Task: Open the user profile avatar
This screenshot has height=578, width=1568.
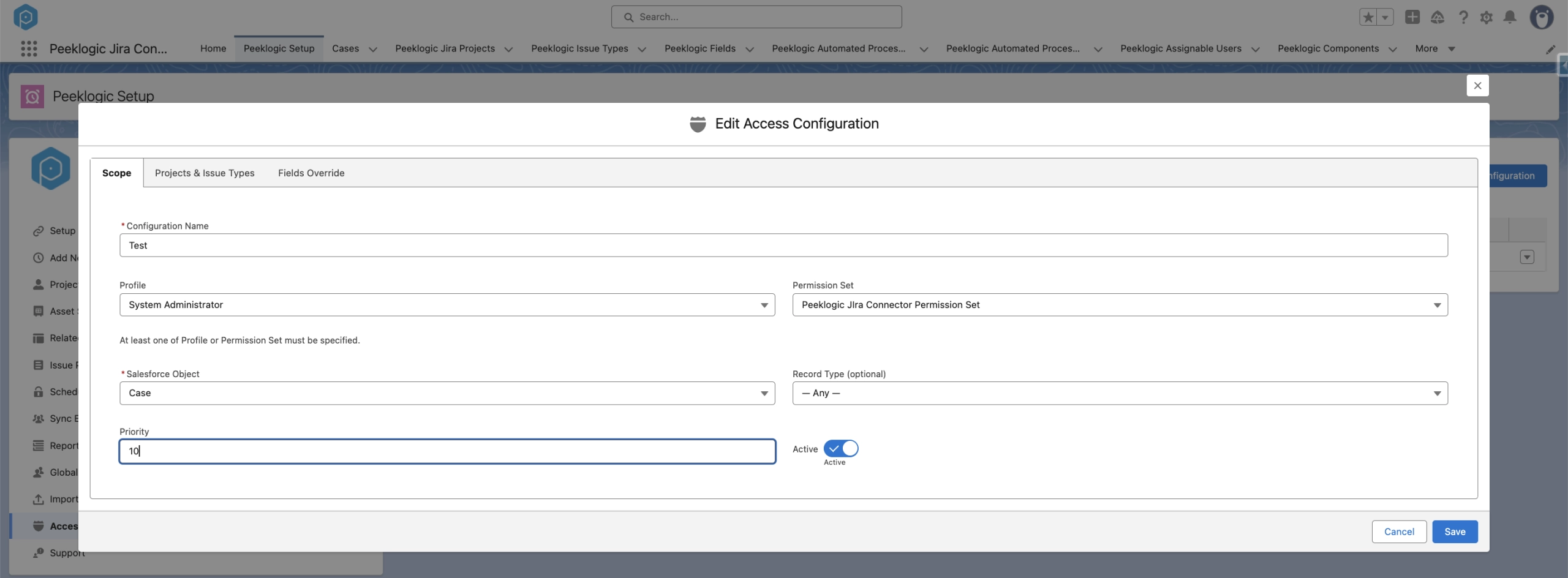Action: tap(1542, 17)
